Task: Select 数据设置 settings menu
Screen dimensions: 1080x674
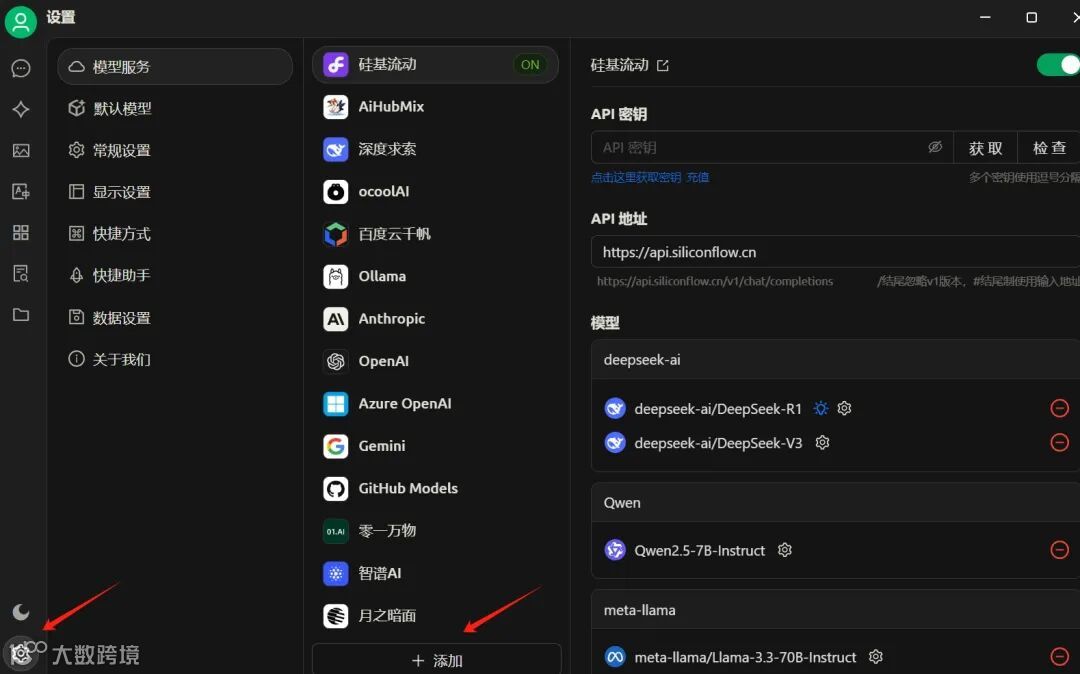Action: coord(175,317)
